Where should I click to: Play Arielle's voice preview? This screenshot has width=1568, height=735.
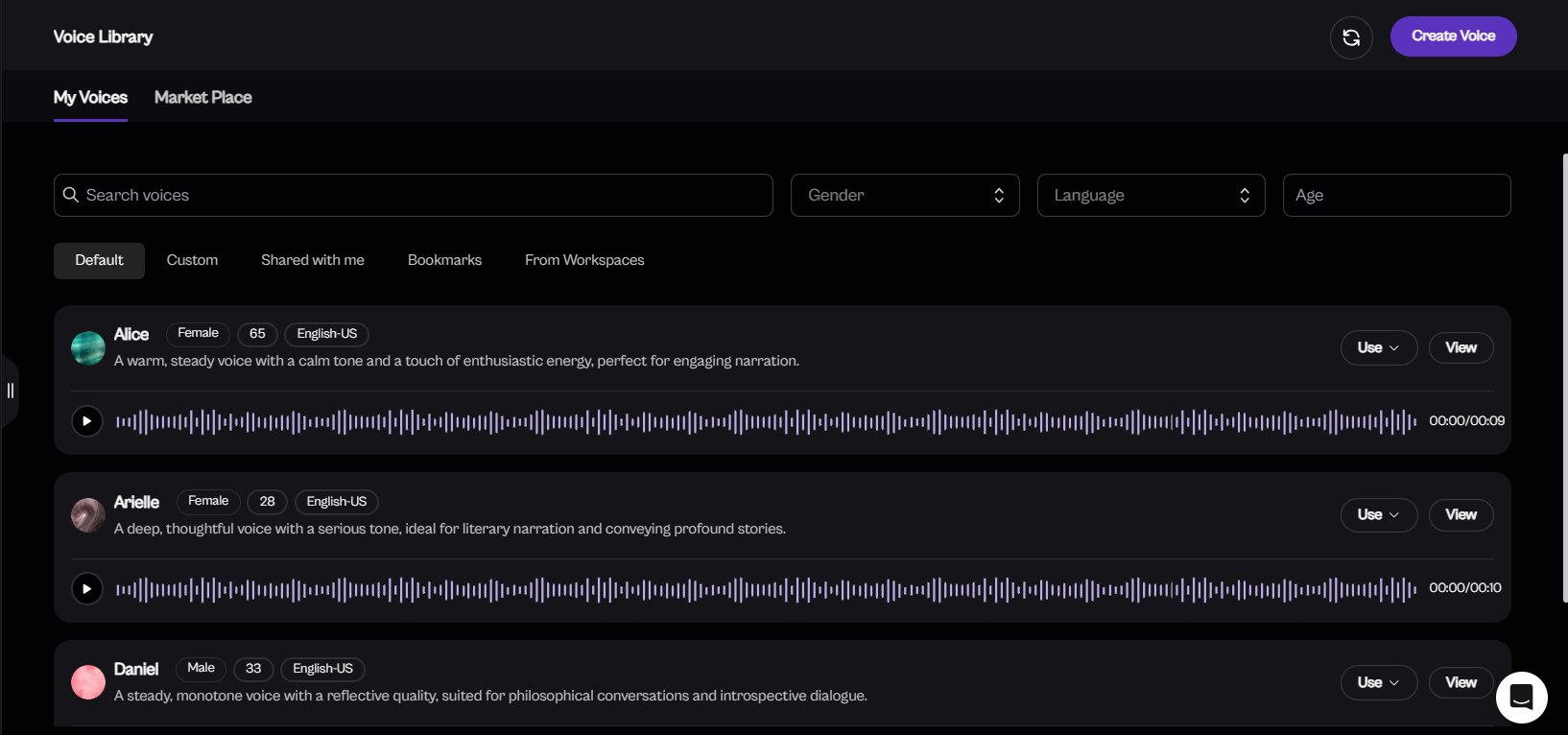coord(87,588)
